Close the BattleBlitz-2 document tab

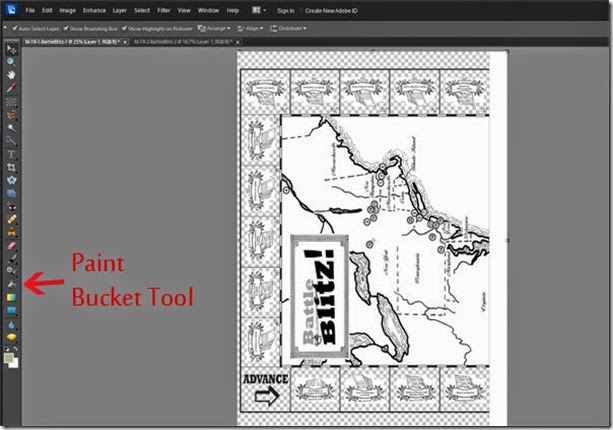point(238,42)
